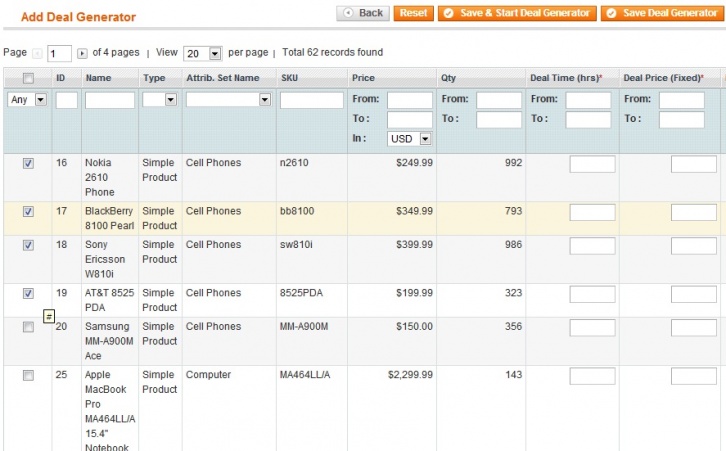Sort by Name column header
The image size is (726, 451).
click(98, 78)
